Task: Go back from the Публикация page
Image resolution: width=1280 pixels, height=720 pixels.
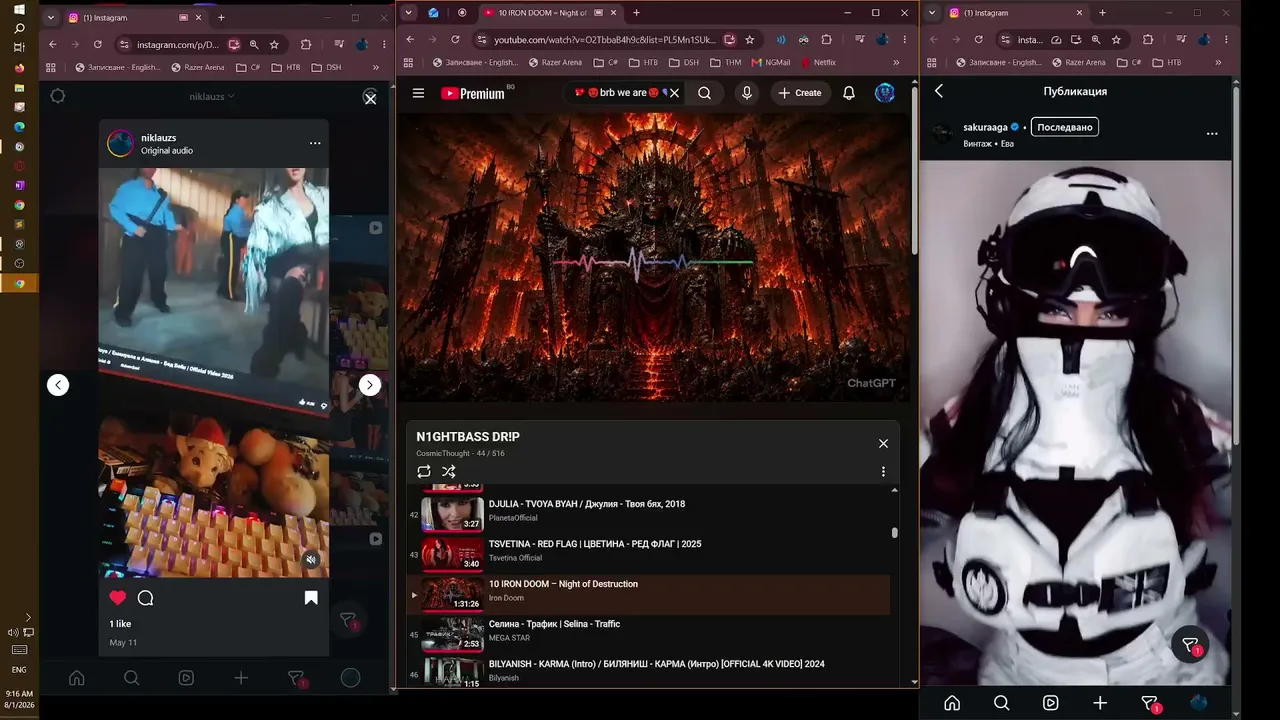Action: [x=939, y=91]
